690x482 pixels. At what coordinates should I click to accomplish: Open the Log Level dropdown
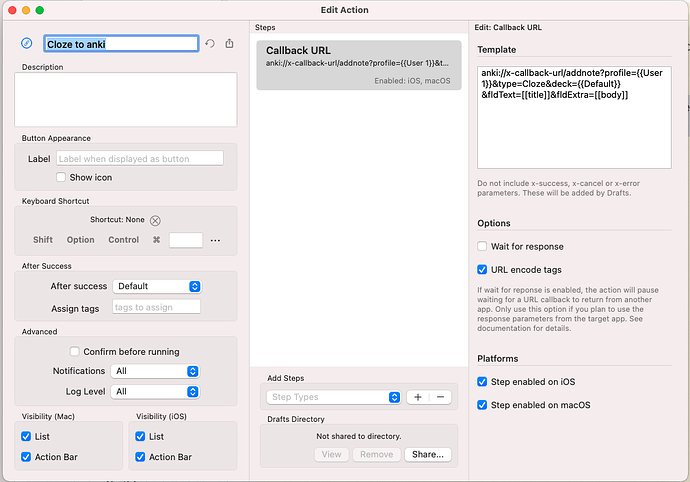(155, 391)
